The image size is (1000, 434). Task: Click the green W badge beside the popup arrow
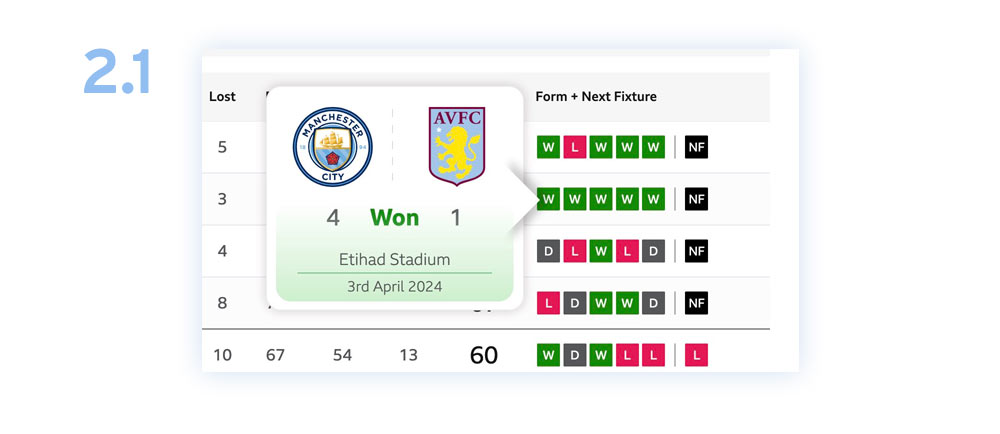pos(548,199)
